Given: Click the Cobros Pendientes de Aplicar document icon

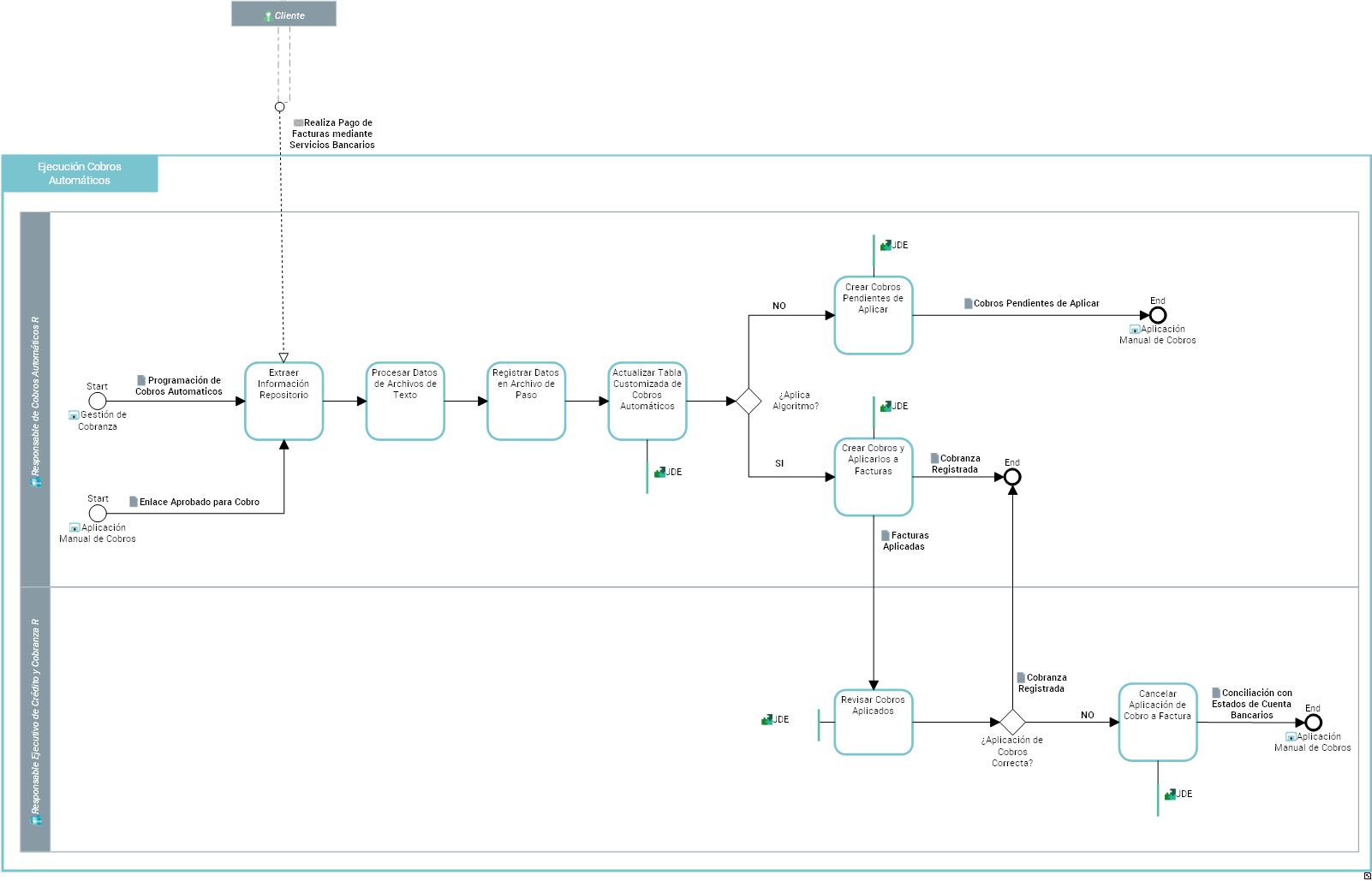Looking at the screenshot, I should pos(969,303).
